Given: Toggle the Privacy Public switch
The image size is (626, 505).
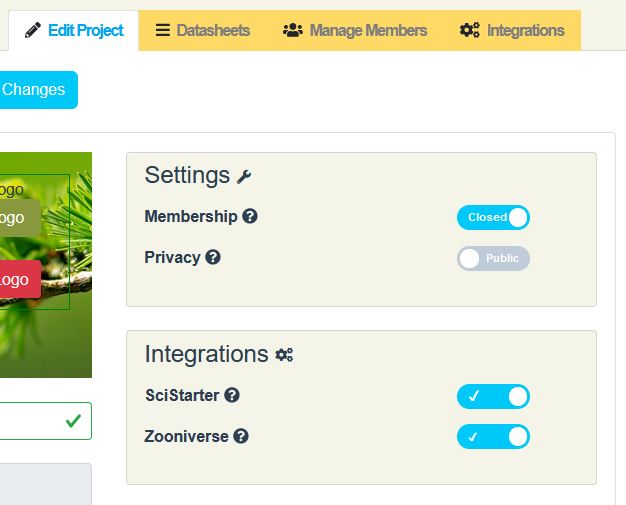Looking at the screenshot, I should coord(493,258).
